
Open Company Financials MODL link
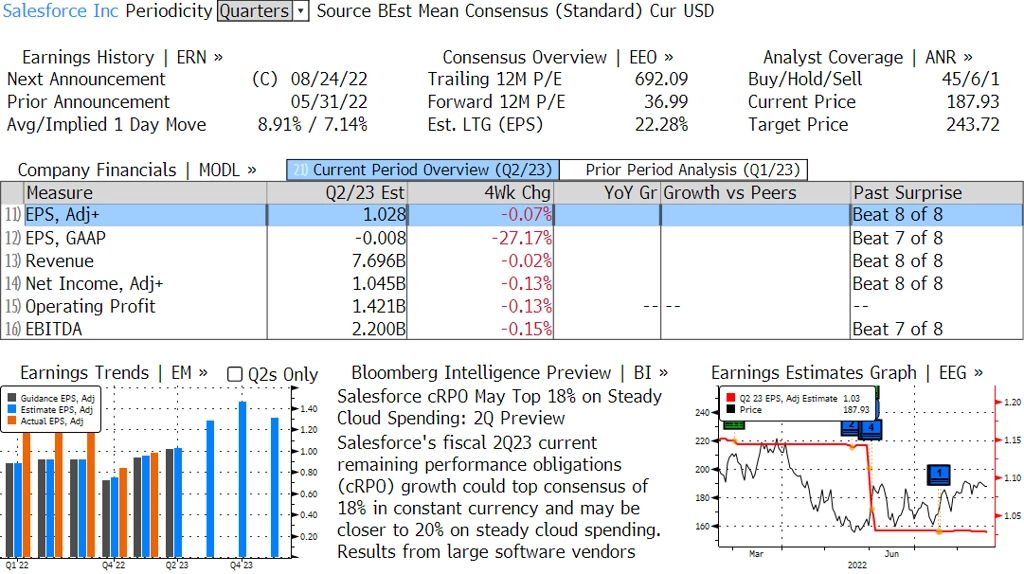[136, 170]
